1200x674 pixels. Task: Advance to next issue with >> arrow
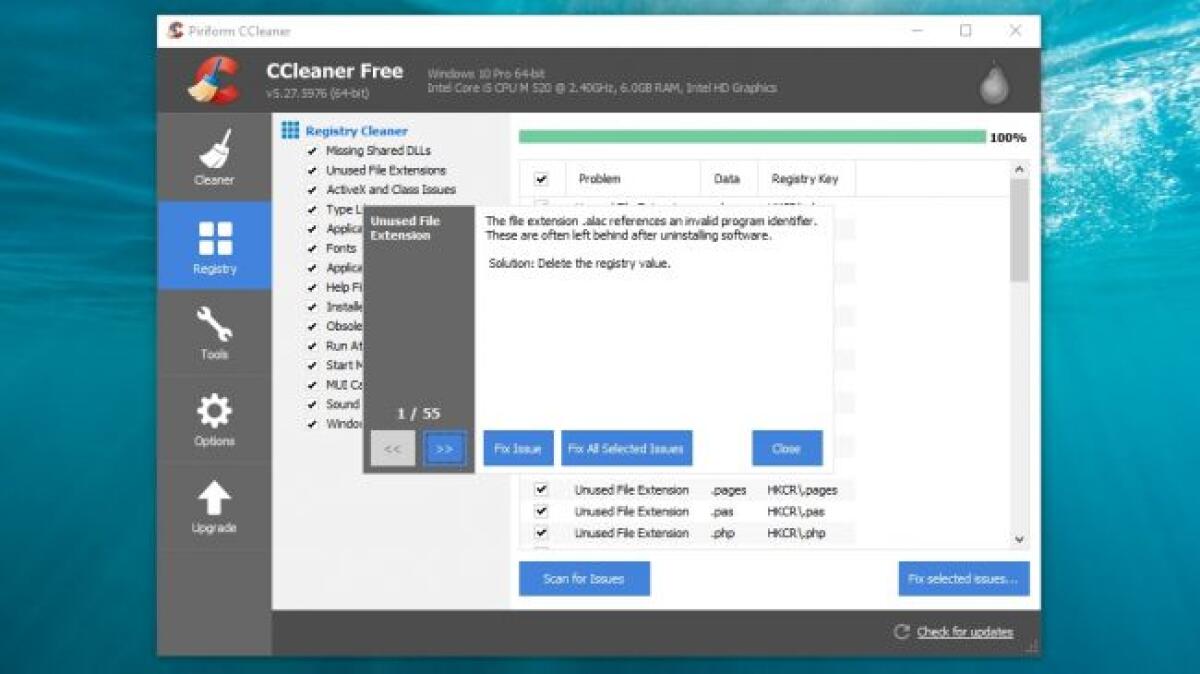[x=443, y=448]
